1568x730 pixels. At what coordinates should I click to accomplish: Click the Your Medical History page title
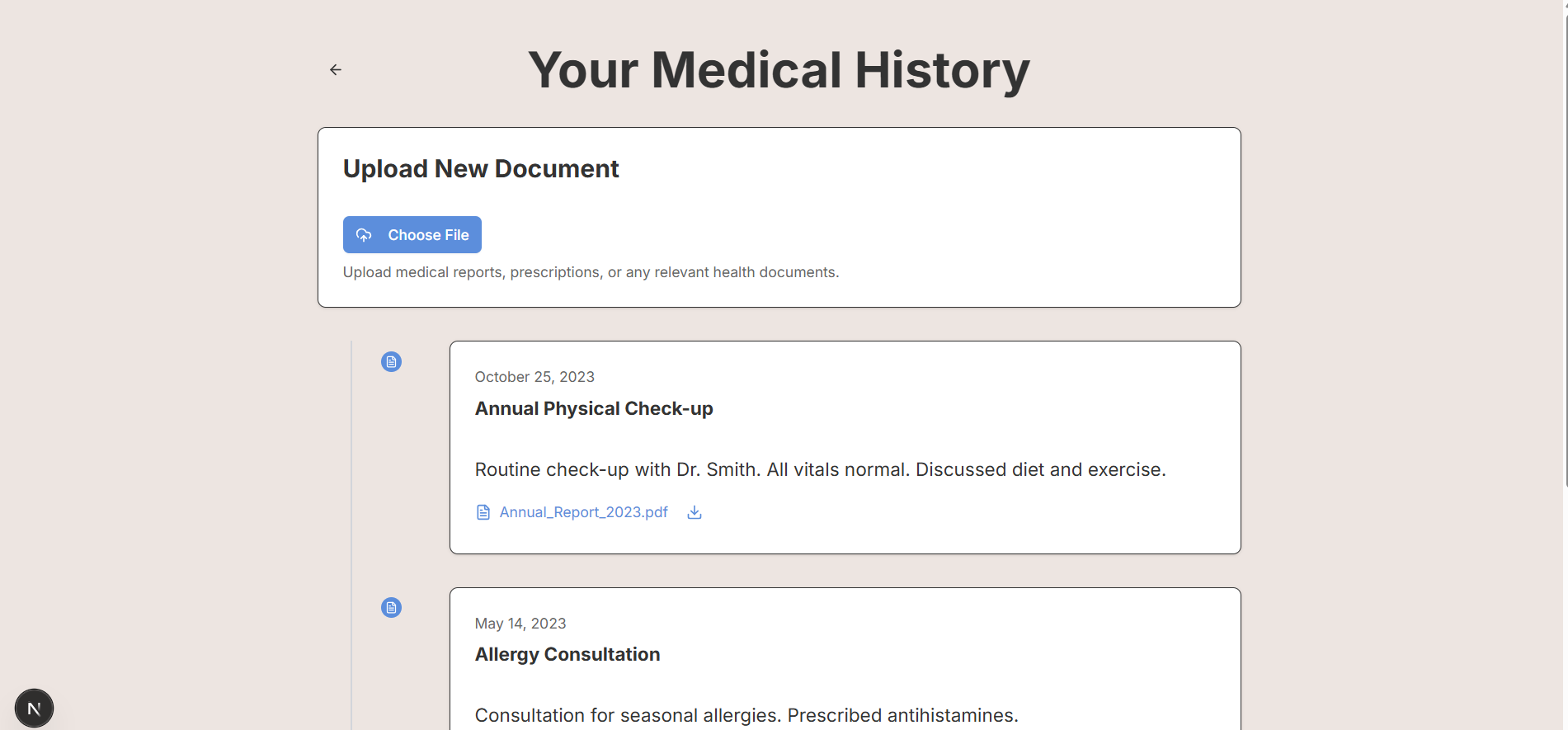779,70
